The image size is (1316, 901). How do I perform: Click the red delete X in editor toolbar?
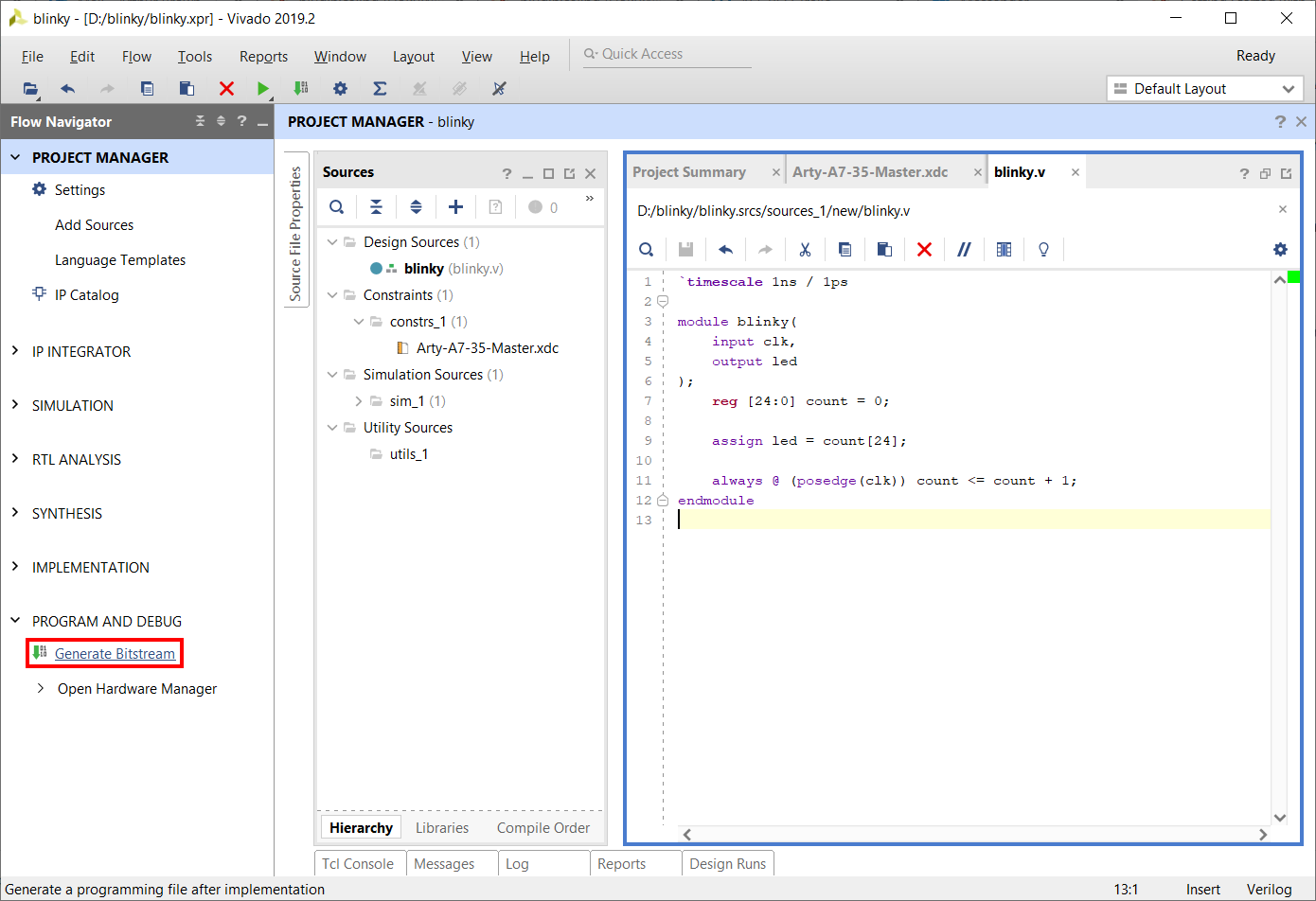pos(924,250)
